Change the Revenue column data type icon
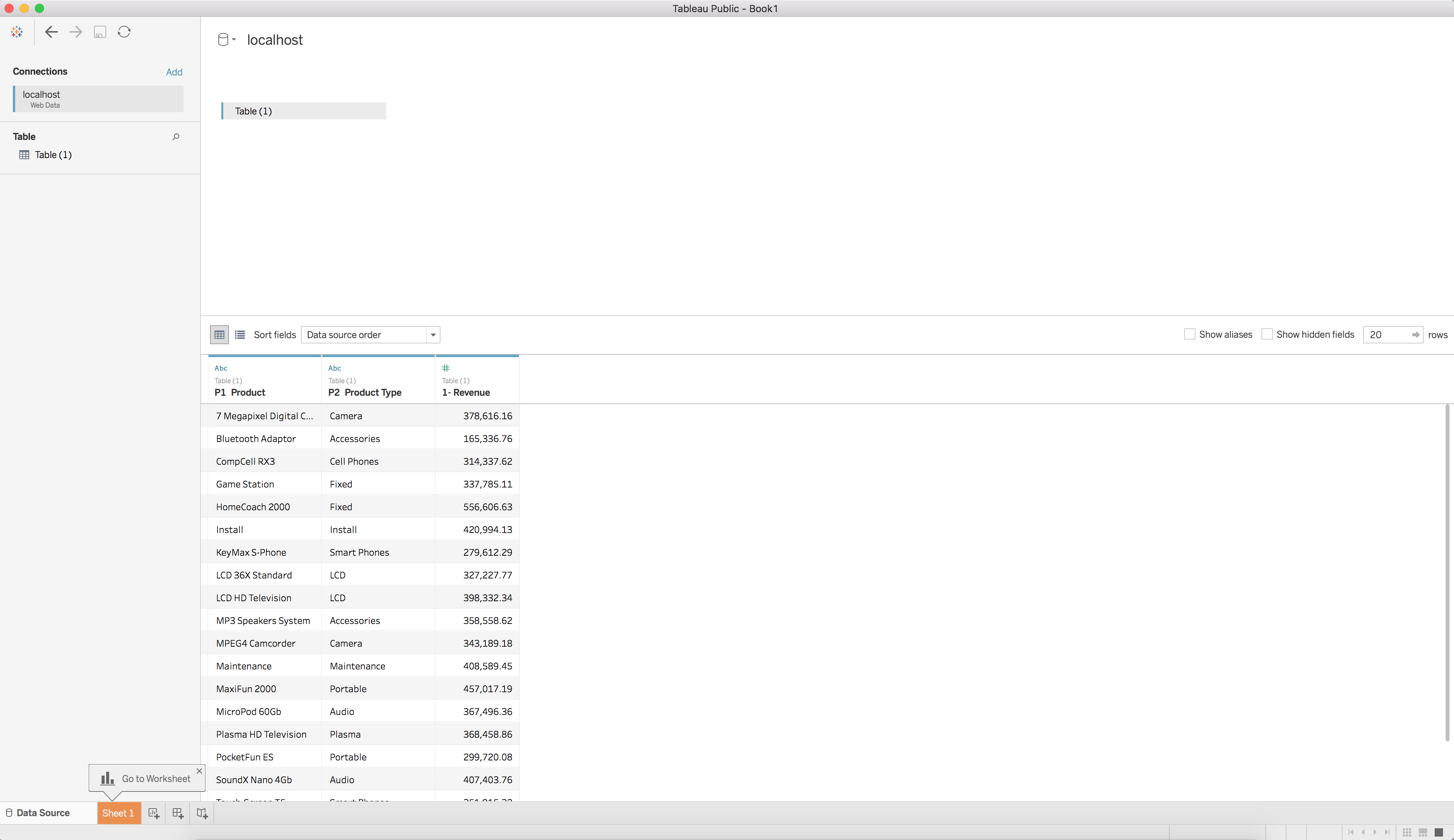 [x=445, y=368]
